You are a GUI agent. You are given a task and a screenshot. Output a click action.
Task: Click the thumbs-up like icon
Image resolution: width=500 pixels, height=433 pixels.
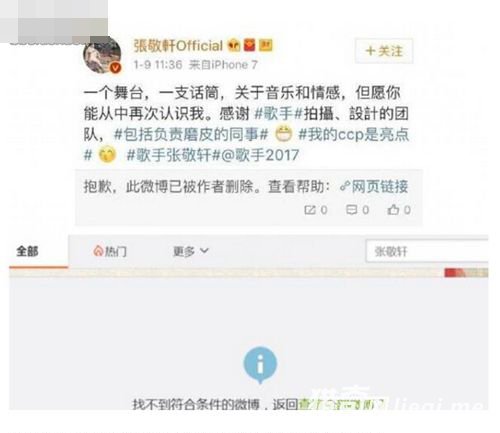click(393, 210)
